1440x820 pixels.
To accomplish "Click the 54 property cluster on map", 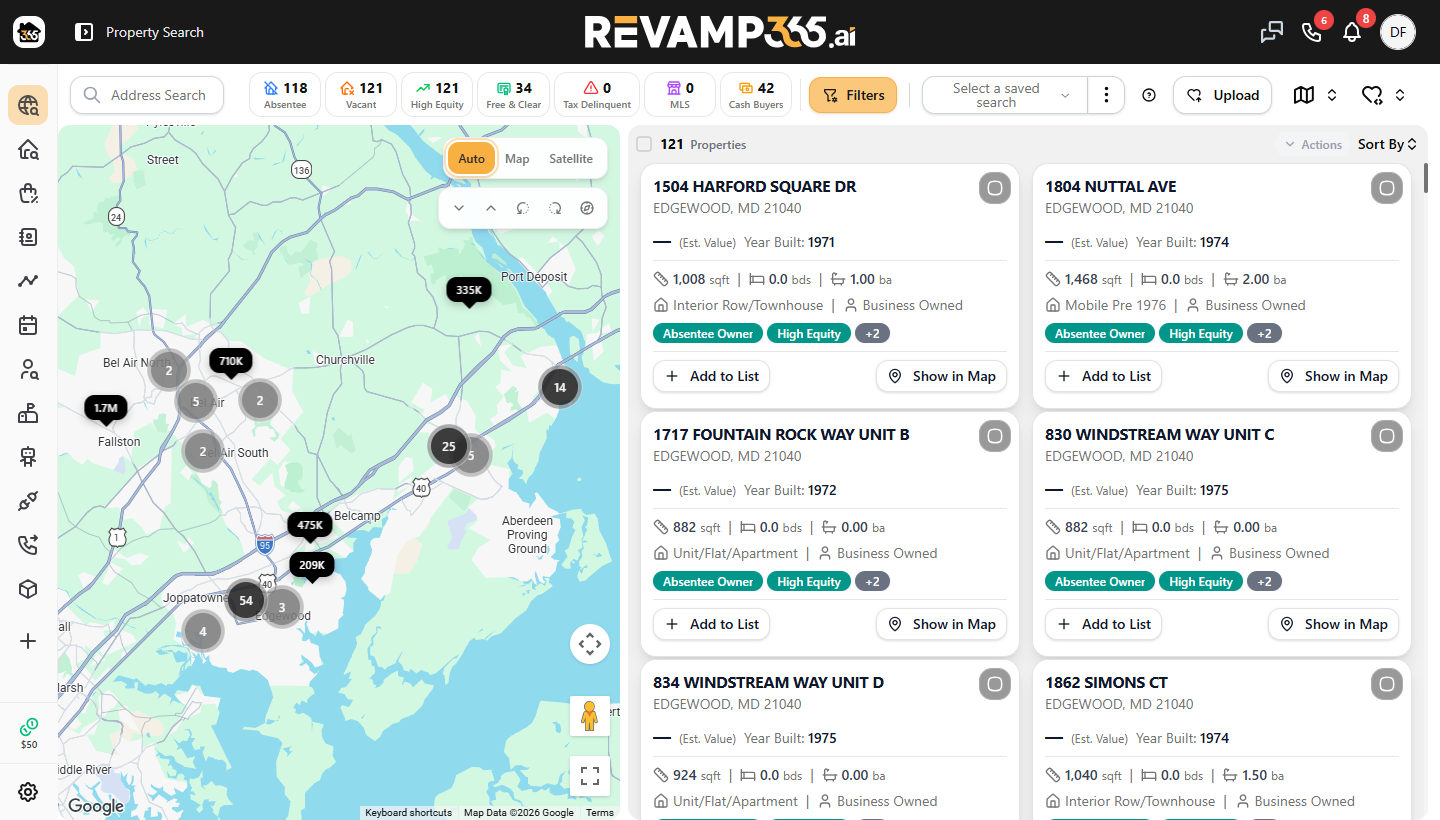I will pos(246,601).
